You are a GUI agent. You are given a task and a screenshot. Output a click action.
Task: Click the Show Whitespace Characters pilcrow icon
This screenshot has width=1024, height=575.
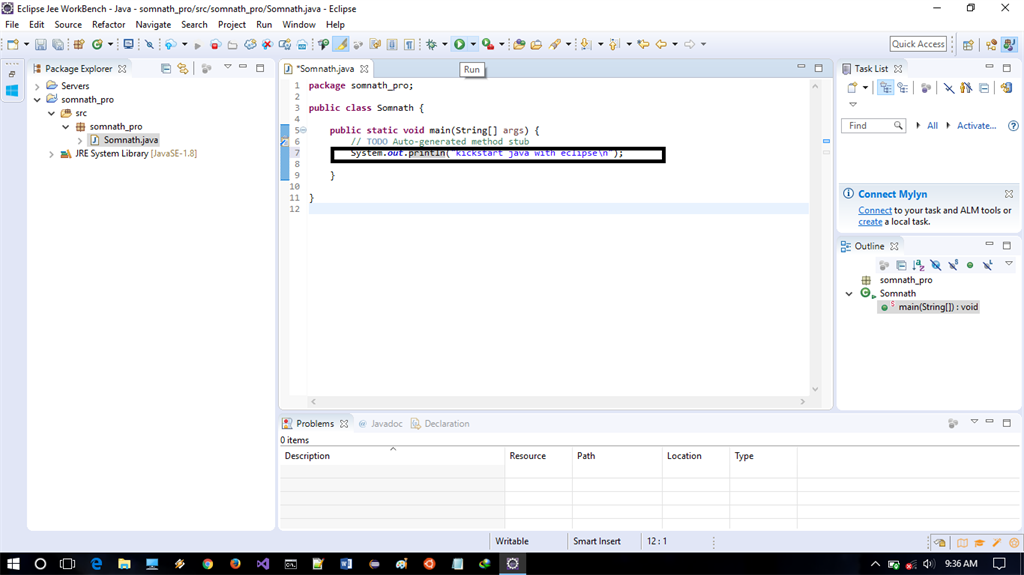409,44
